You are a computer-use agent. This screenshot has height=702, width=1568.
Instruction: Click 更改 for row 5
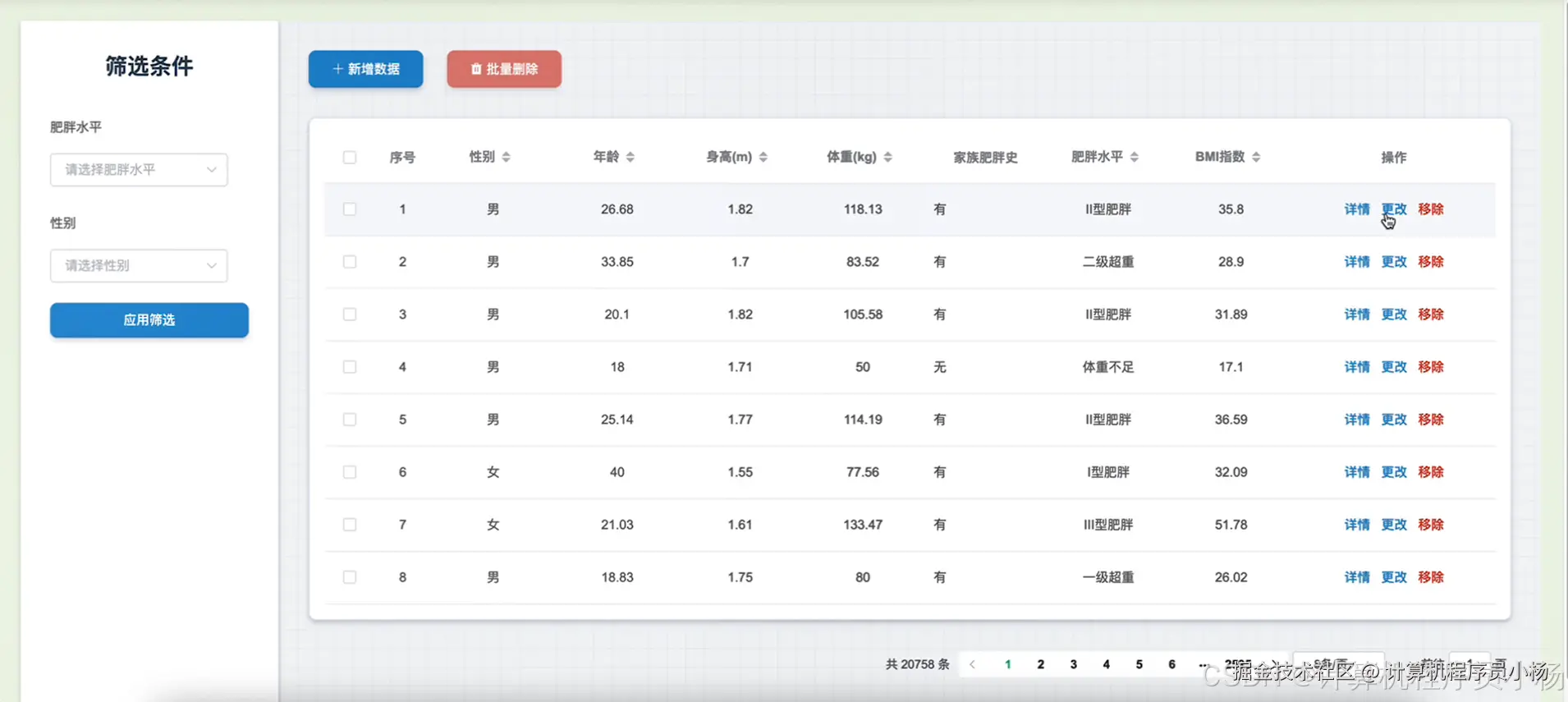(x=1394, y=420)
